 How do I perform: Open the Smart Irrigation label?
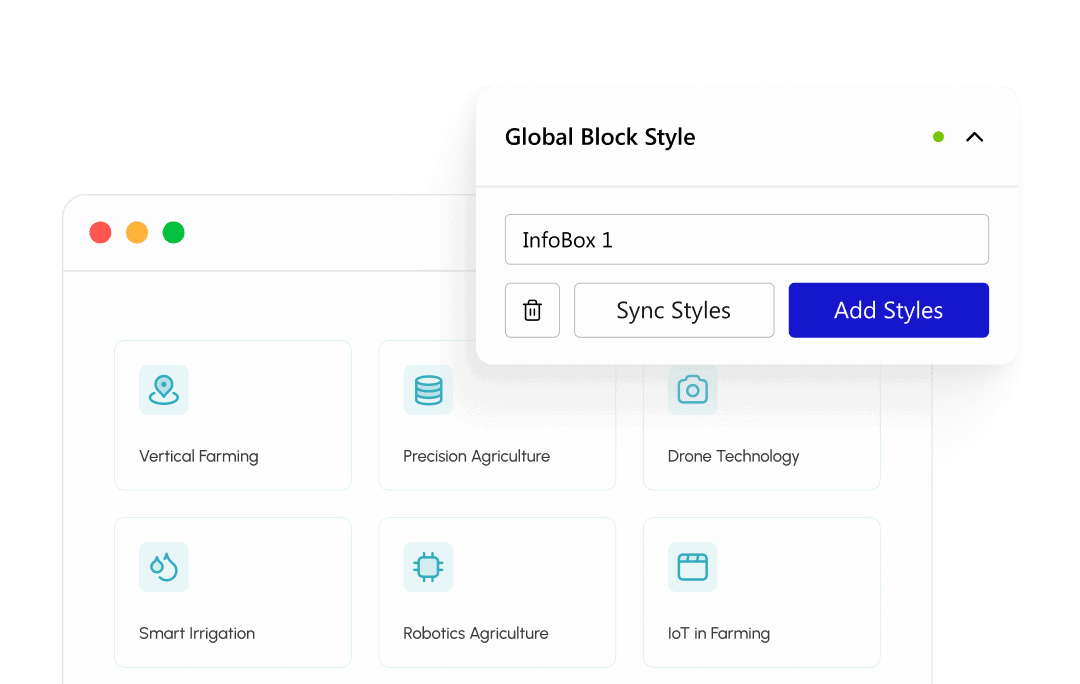coord(197,633)
